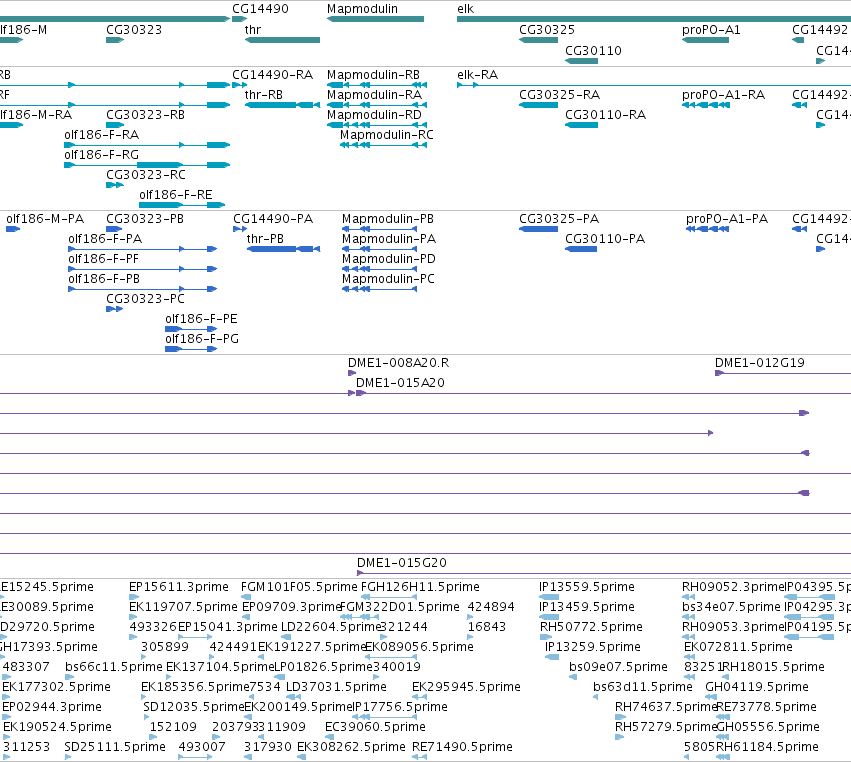The height and width of the screenshot is (762, 851).
Task: Click the '16843' feature label
Action: tap(487, 627)
